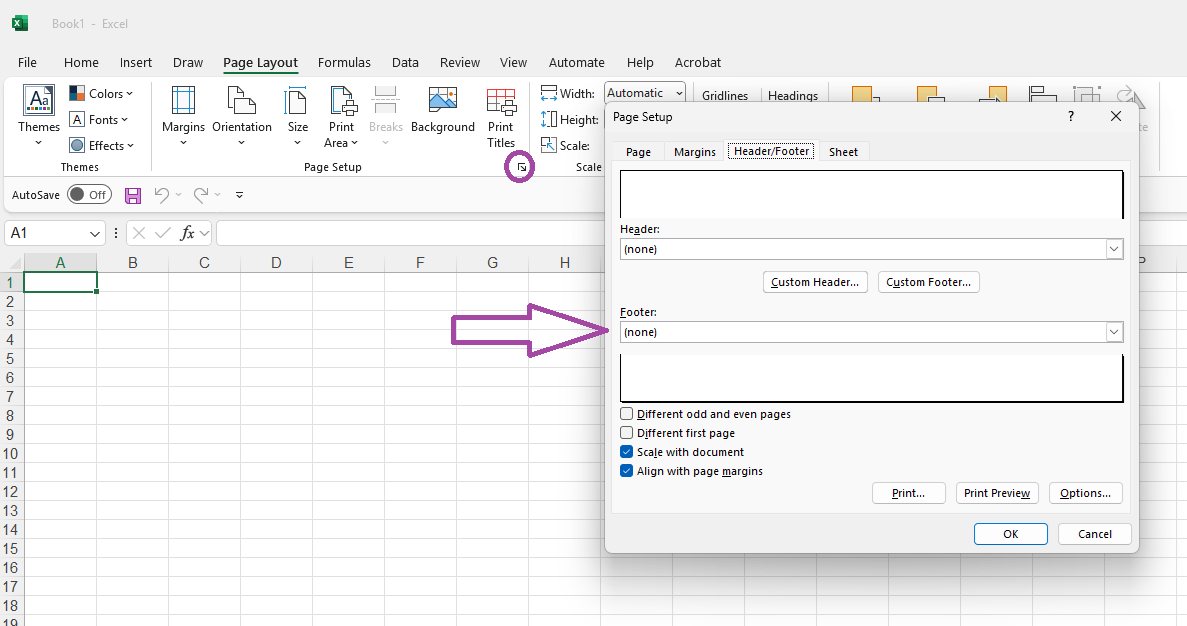
Task: Click Custom Header button
Action: click(x=815, y=282)
